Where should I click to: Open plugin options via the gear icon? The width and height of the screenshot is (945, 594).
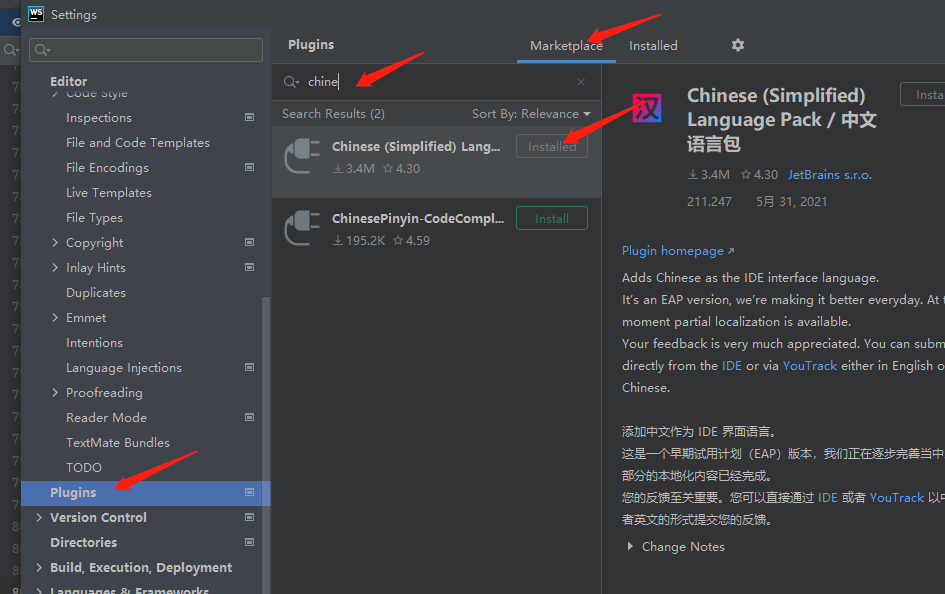tap(737, 45)
